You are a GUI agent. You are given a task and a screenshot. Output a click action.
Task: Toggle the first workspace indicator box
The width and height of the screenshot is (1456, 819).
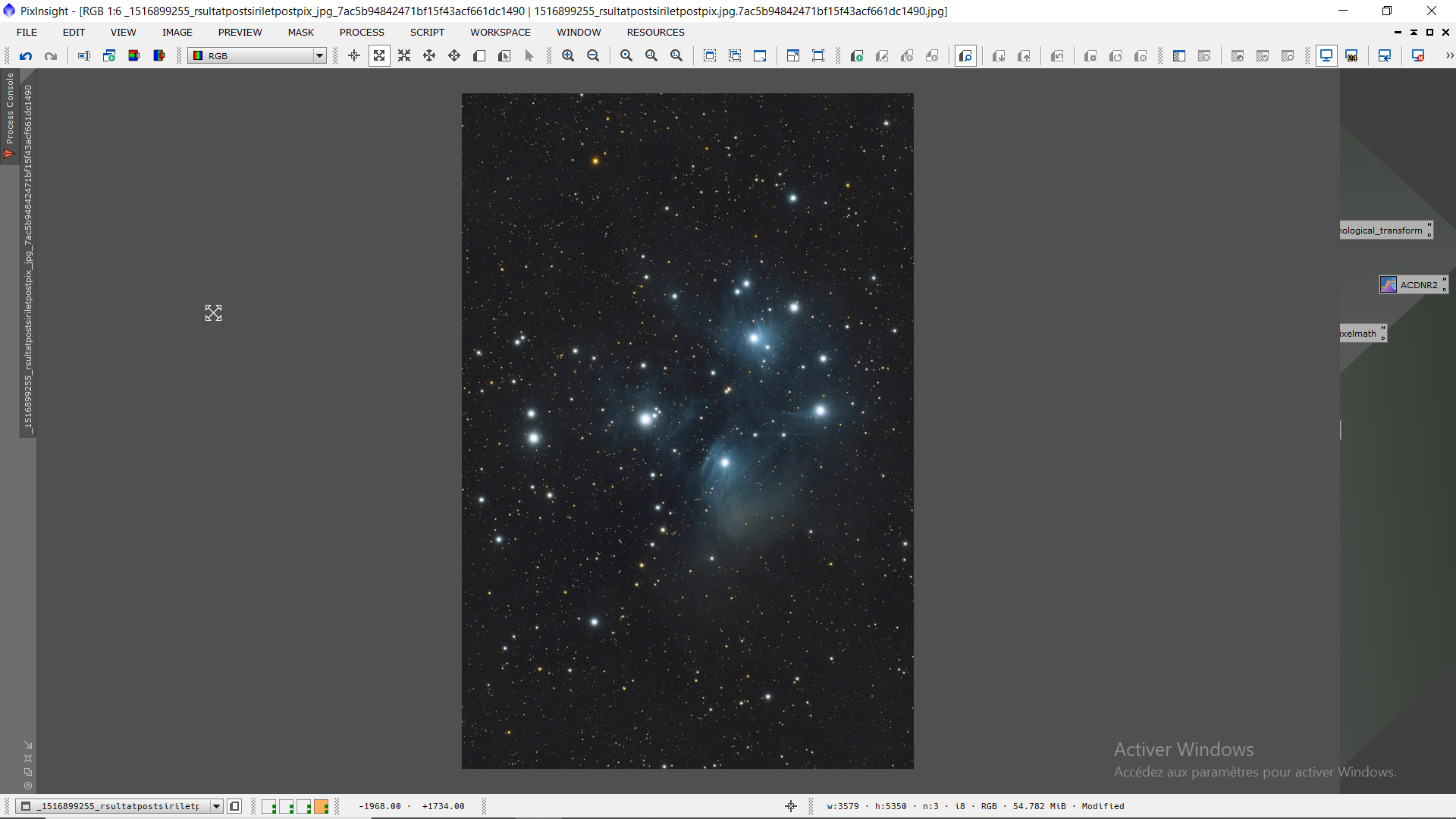(x=268, y=806)
